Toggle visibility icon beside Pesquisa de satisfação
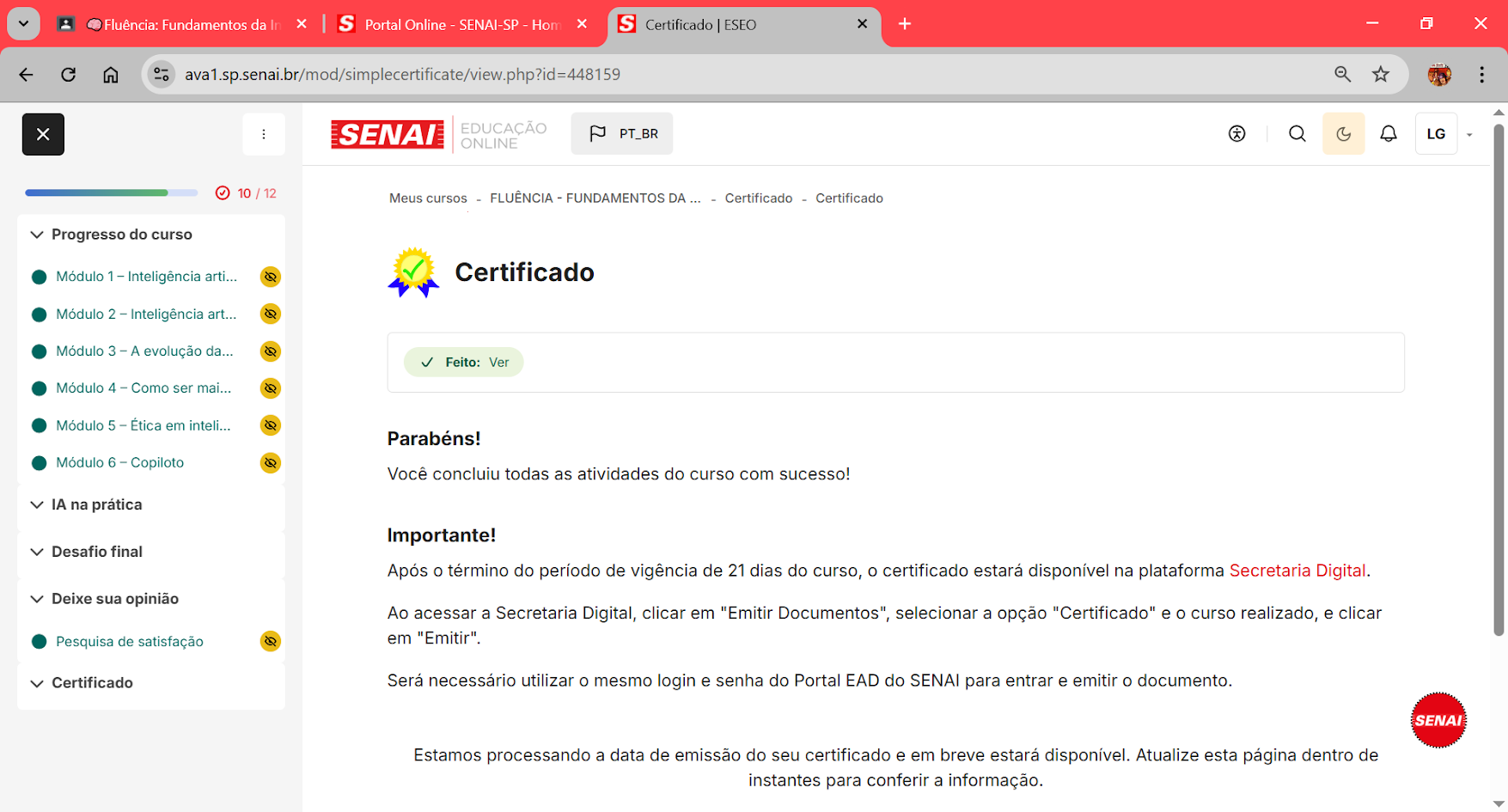1508x812 pixels. (x=270, y=642)
